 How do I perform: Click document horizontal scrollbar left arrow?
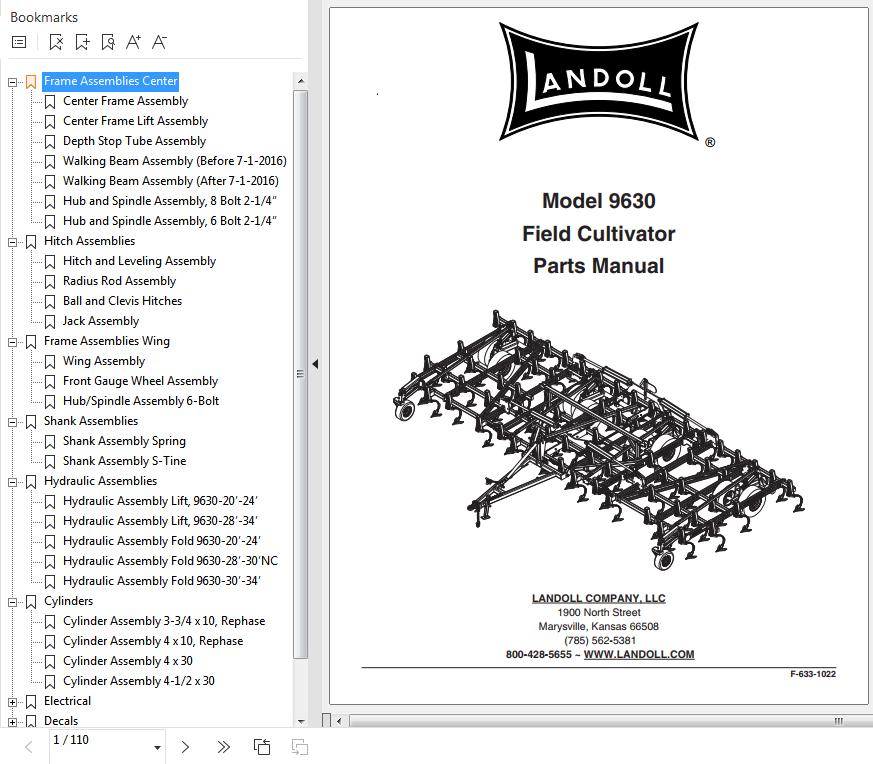339,721
